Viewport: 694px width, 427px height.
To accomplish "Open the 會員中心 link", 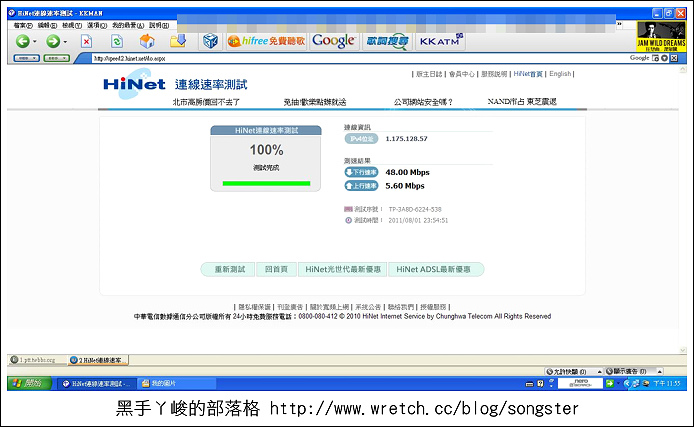I will (462, 74).
